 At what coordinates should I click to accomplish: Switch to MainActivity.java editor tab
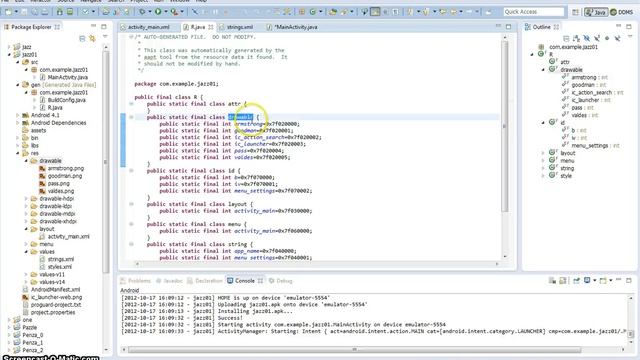pyautogui.click(x=296, y=27)
